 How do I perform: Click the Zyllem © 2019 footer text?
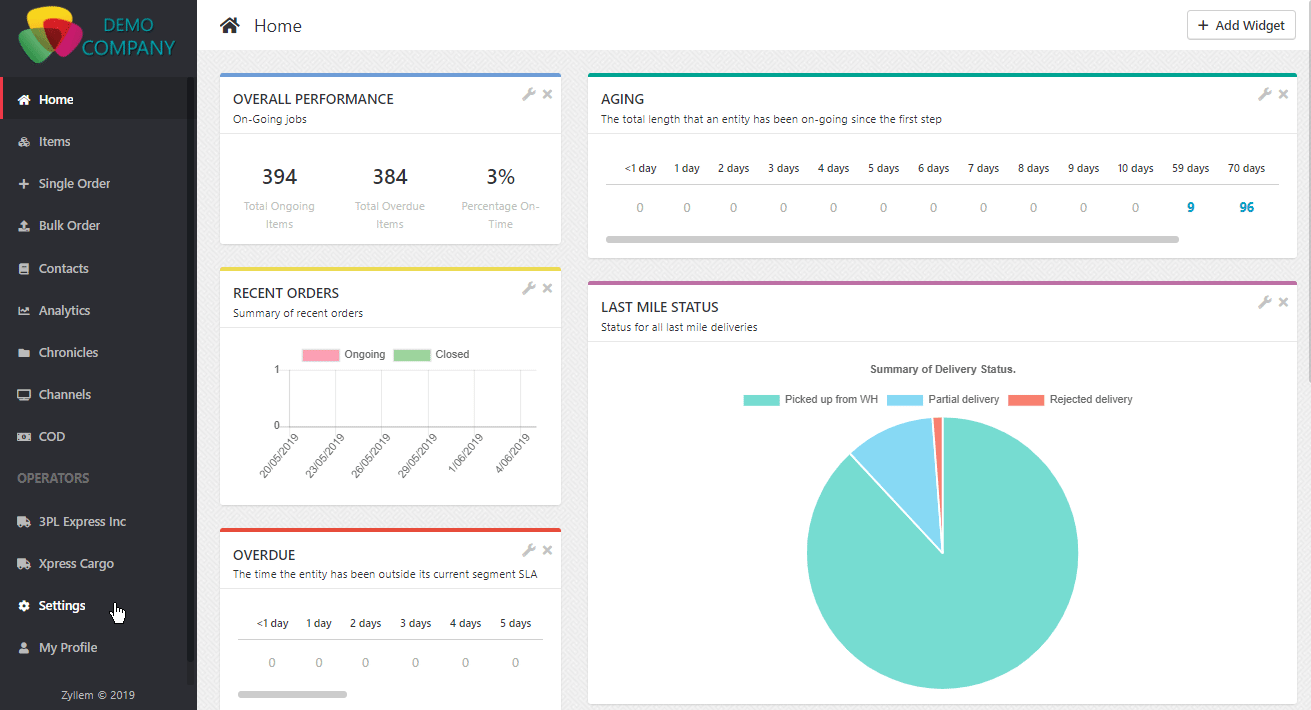[97, 695]
